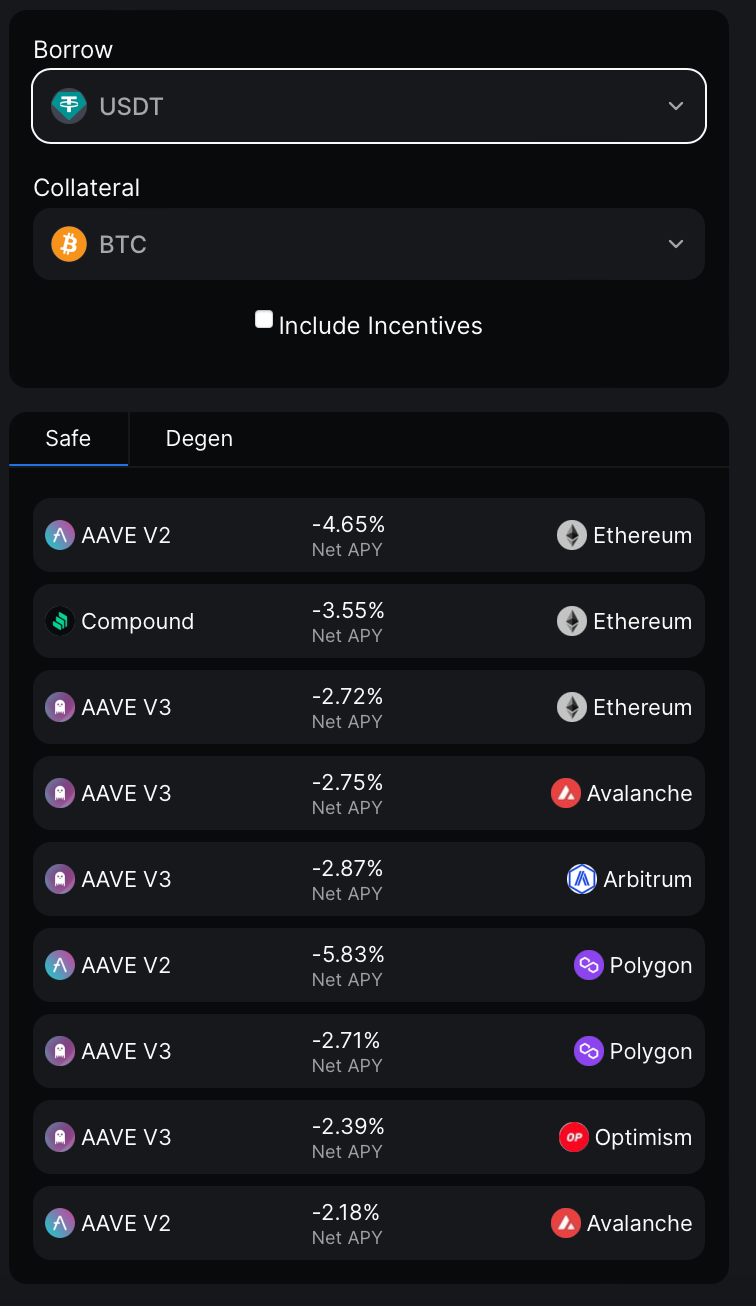Open the AAVE V2 Avalanche row, -2.18% APY
The image size is (756, 1306).
click(x=368, y=1223)
